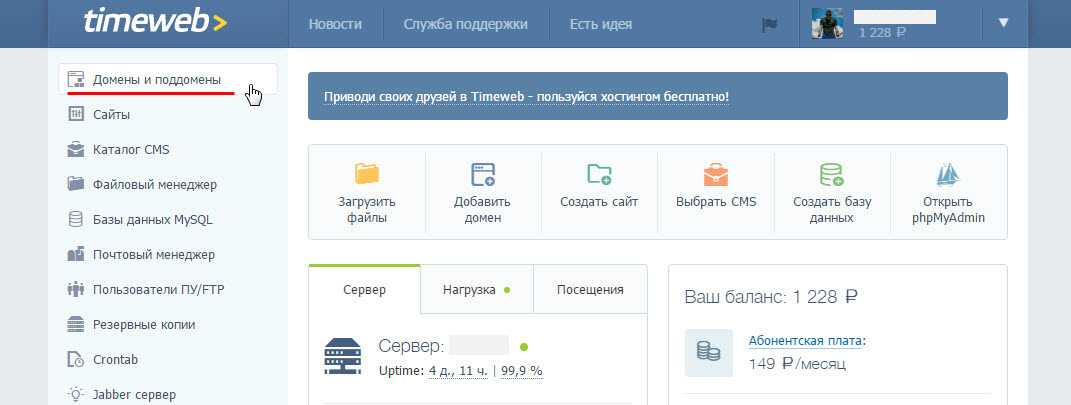Image resolution: width=1071 pixels, height=405 pixels.
Task: Click the flag notifications icon
Action: 770,25
